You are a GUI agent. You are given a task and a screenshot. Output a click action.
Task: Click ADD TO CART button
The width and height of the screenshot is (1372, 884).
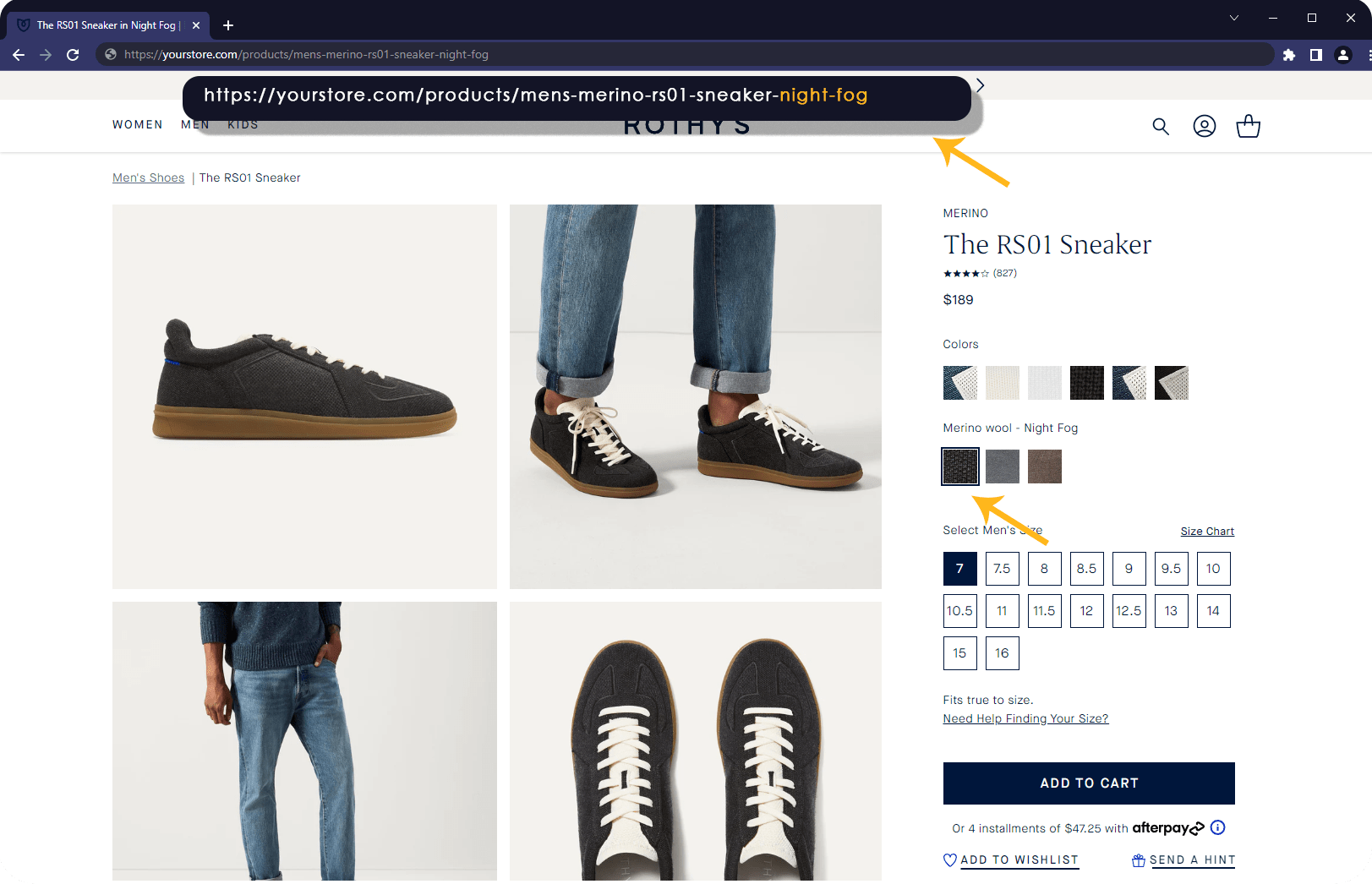click(1089, 783)
